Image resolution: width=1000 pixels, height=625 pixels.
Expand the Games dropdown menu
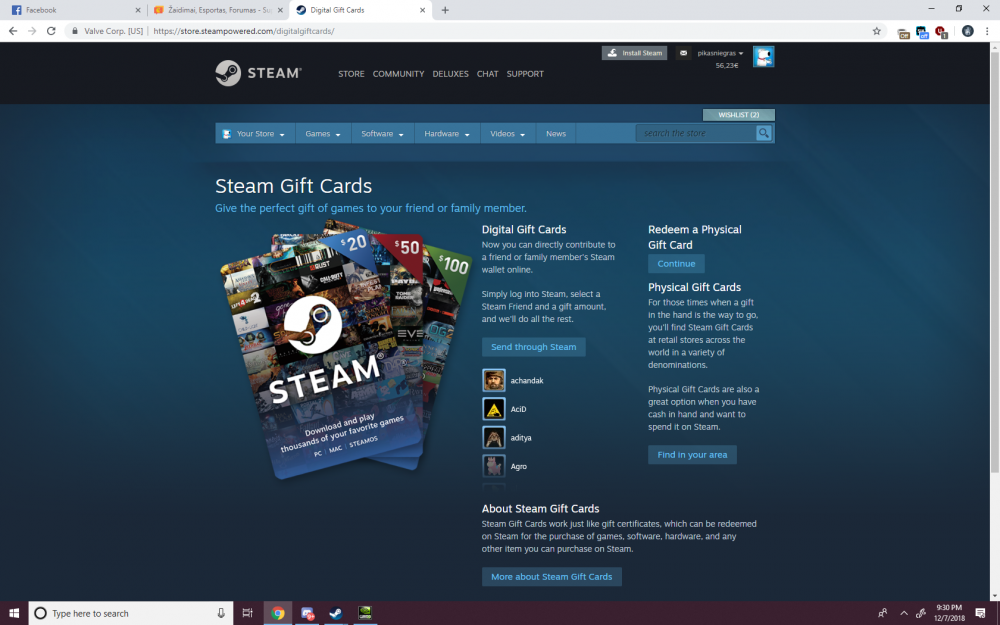[323, 134]
